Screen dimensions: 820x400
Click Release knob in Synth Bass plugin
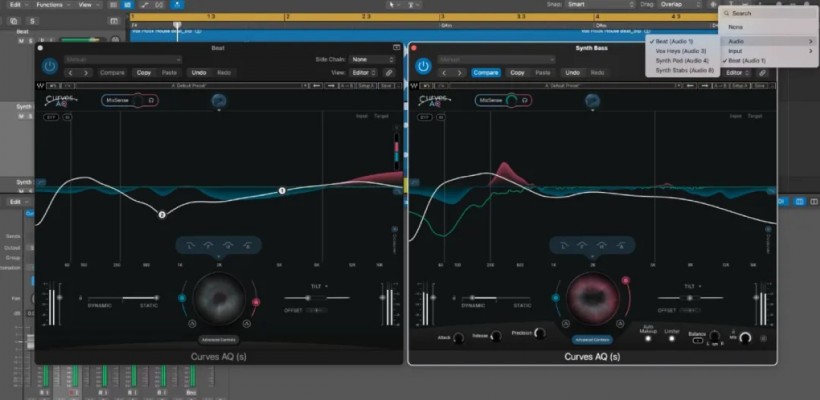point(495,337)
